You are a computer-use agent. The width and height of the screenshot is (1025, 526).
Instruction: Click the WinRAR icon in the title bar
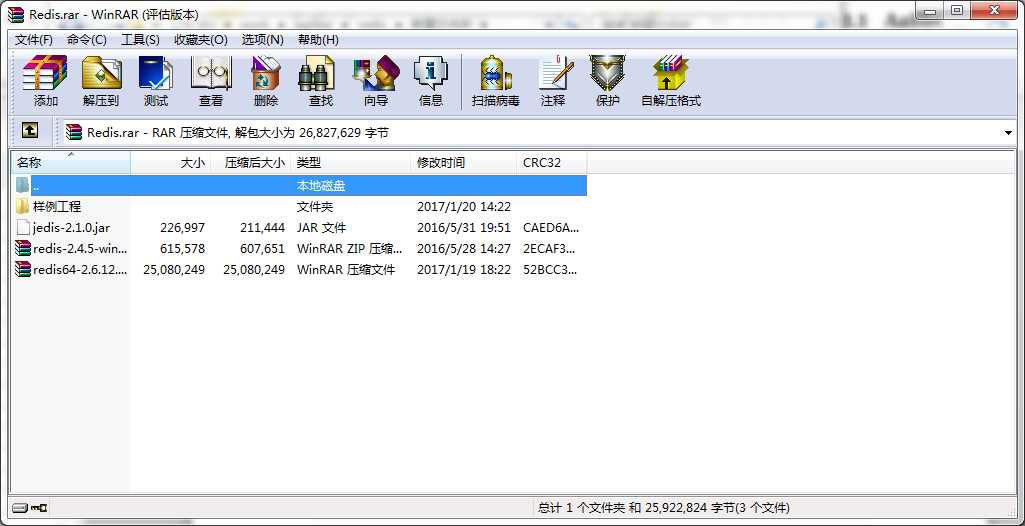pyautogui.click(x=16, y=14)
